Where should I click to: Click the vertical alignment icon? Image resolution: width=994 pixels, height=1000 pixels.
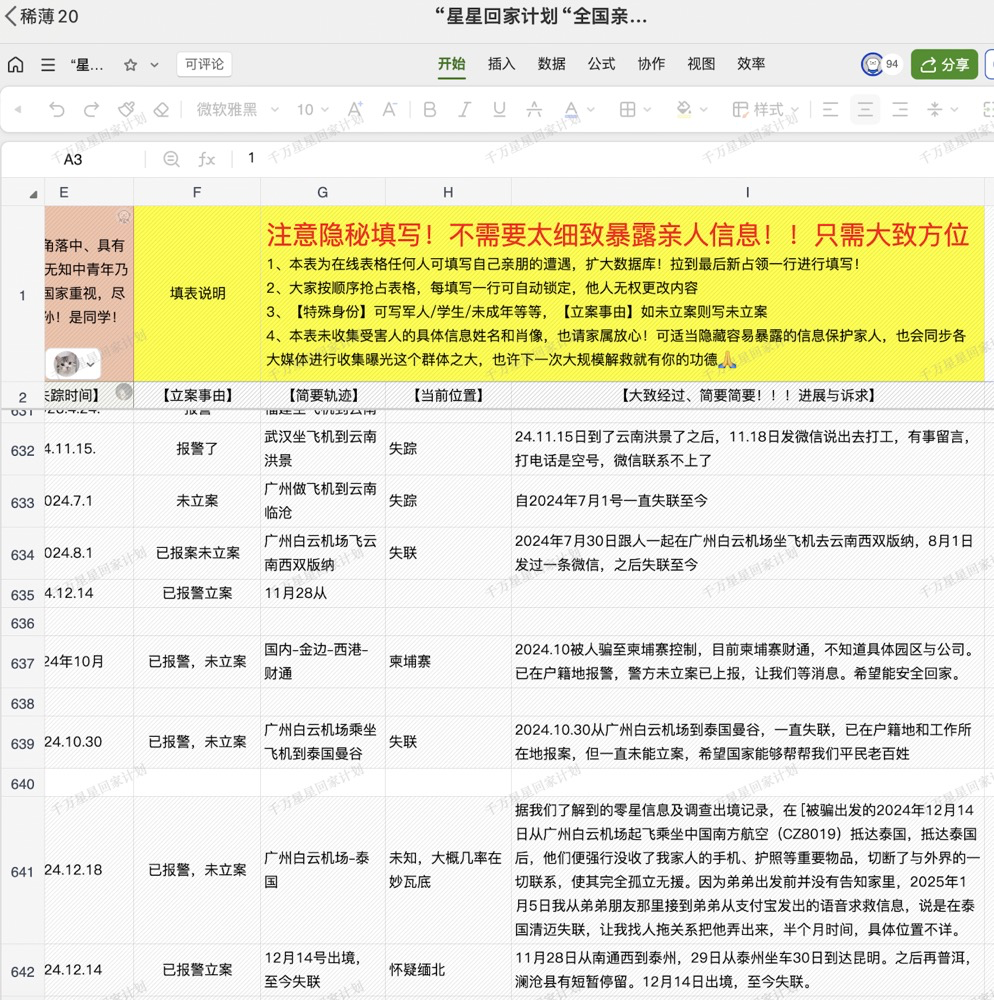[x=935, y=110]
